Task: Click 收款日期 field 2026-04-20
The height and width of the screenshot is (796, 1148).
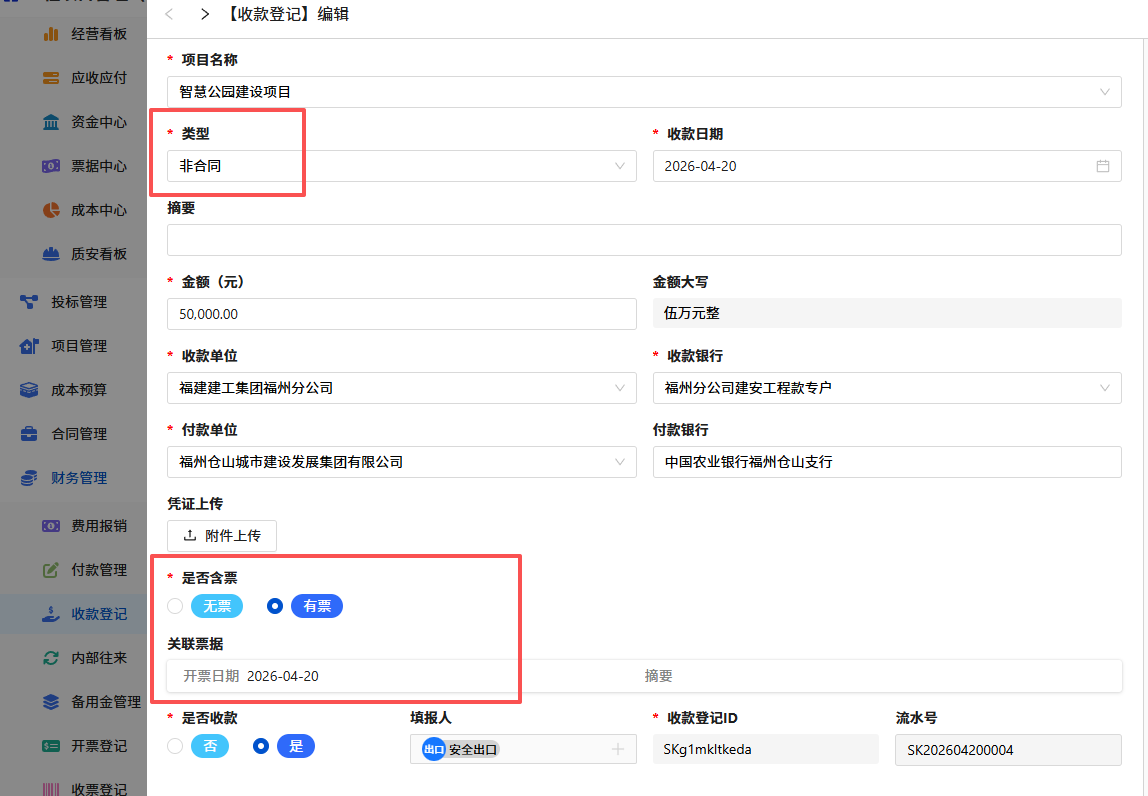Action: tap(887, 166)
